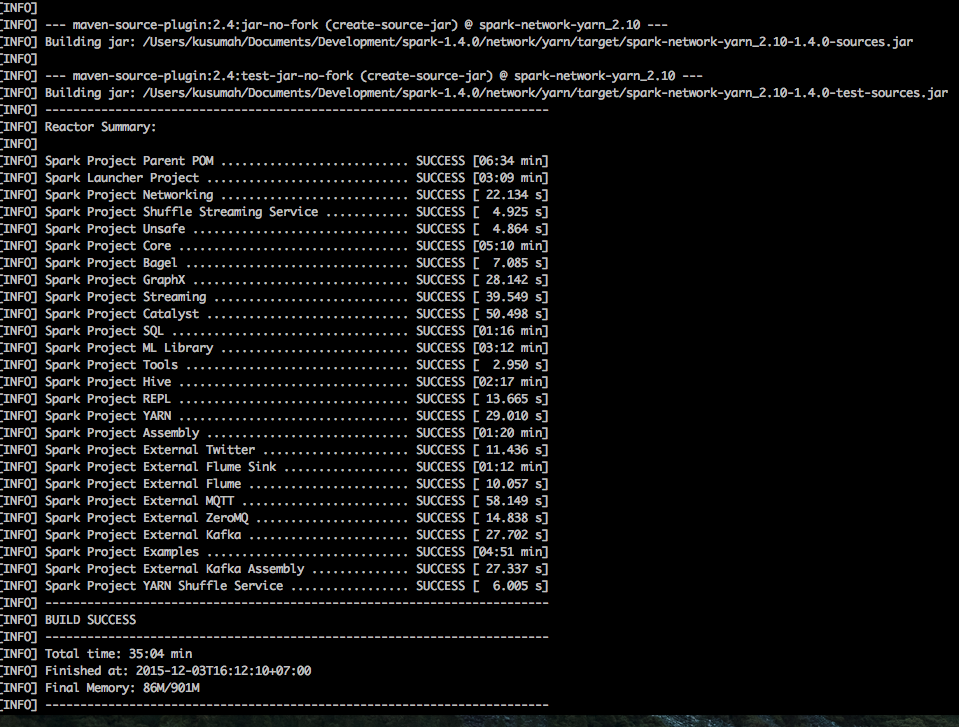Image resolution: width=959 pixels, height=727 pixels.
Task: Click the Spark Project External Twitter line
Action: (296, 450)
